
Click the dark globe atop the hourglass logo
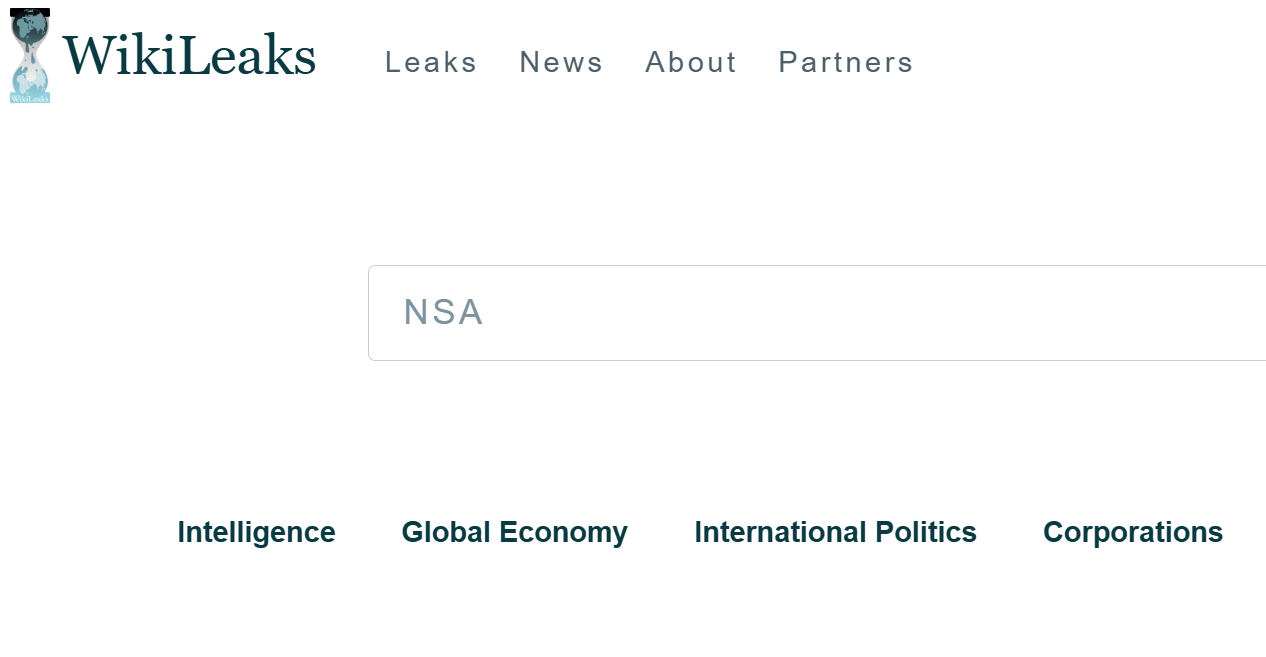tap(30, 27)
